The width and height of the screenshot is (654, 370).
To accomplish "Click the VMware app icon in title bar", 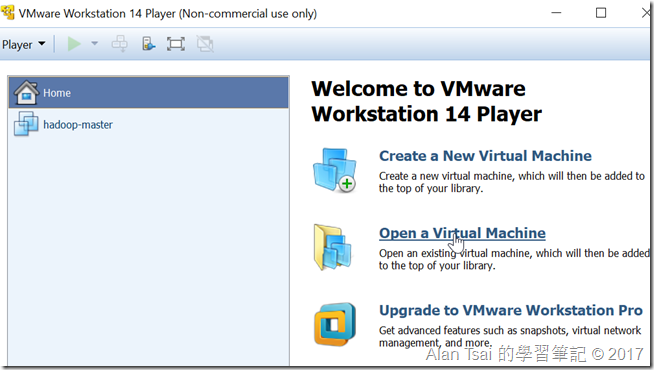I will pyautogui.click(x=8, y=13).
